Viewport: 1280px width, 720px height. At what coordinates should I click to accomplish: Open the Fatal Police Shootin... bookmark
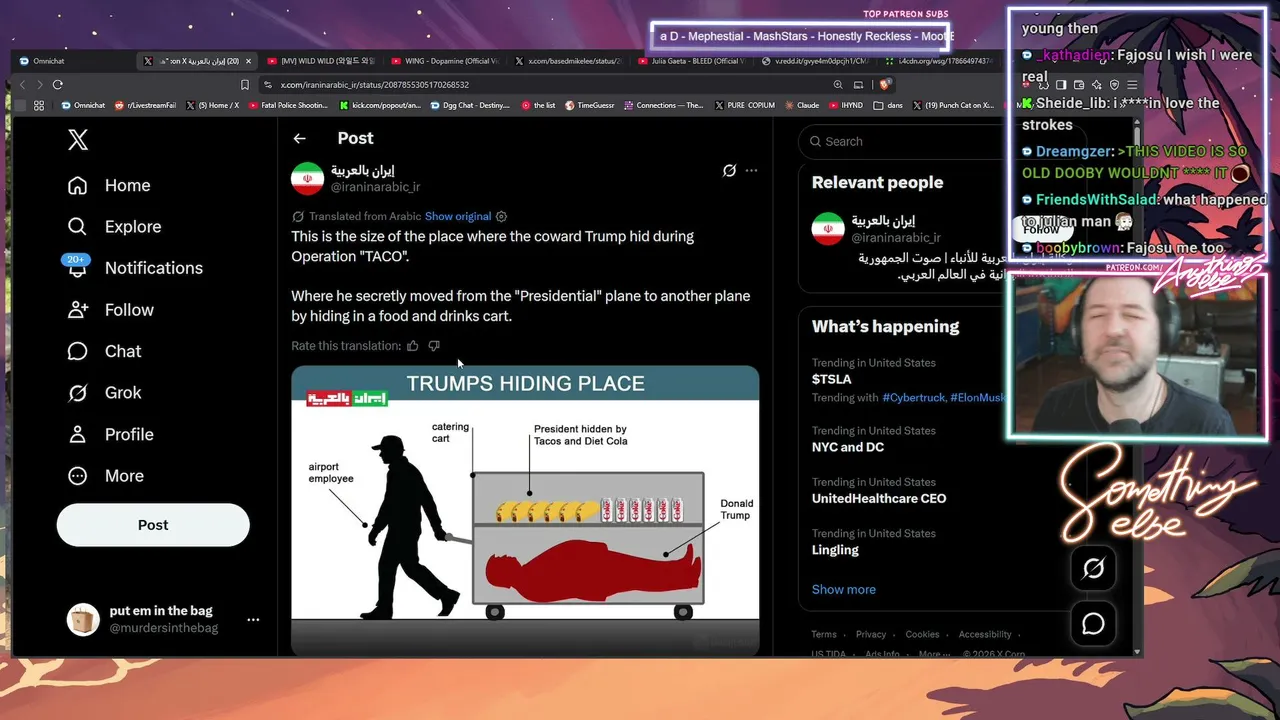(x=288, y=105)
